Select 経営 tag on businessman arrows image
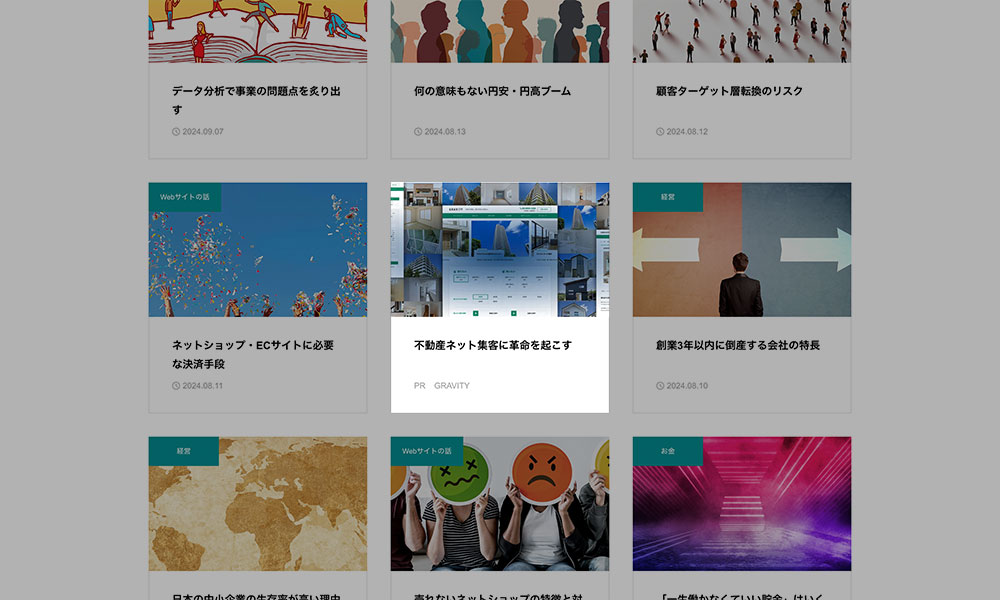 668,197
